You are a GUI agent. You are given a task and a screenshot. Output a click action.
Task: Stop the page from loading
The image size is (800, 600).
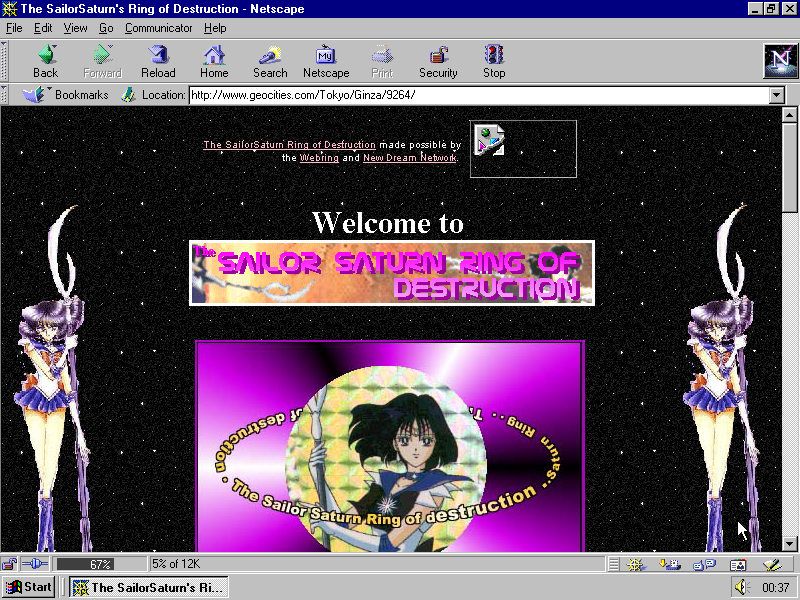tap(494, 61)
